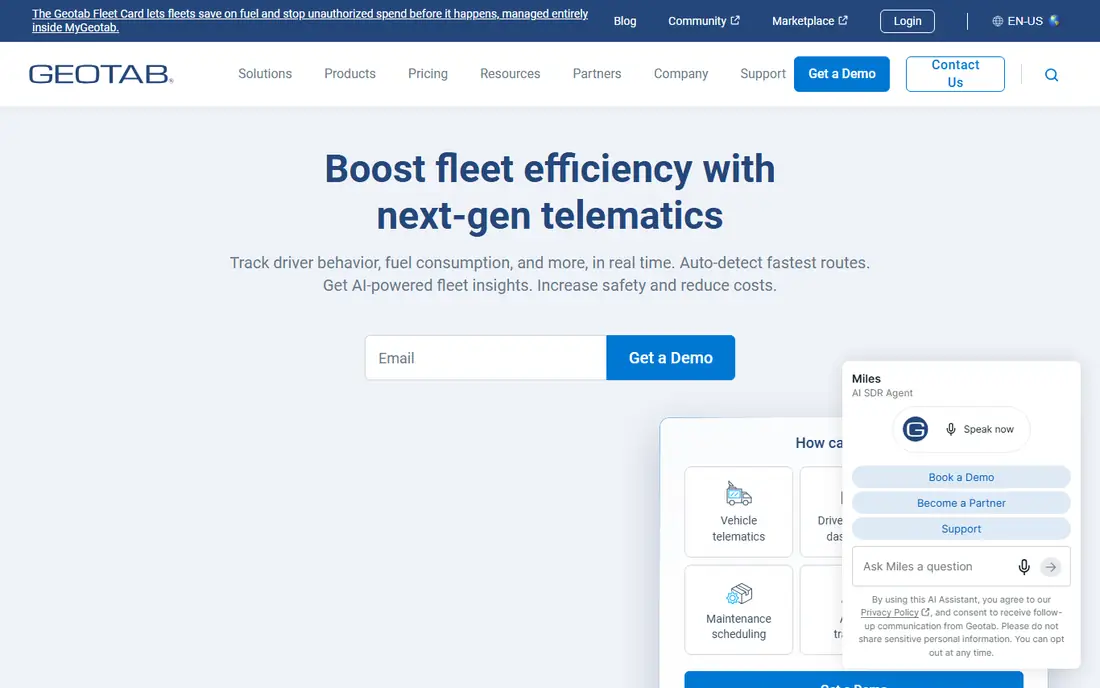
Task: Click the Geotab Fleet Card announcement link
Action: point(309,20)
